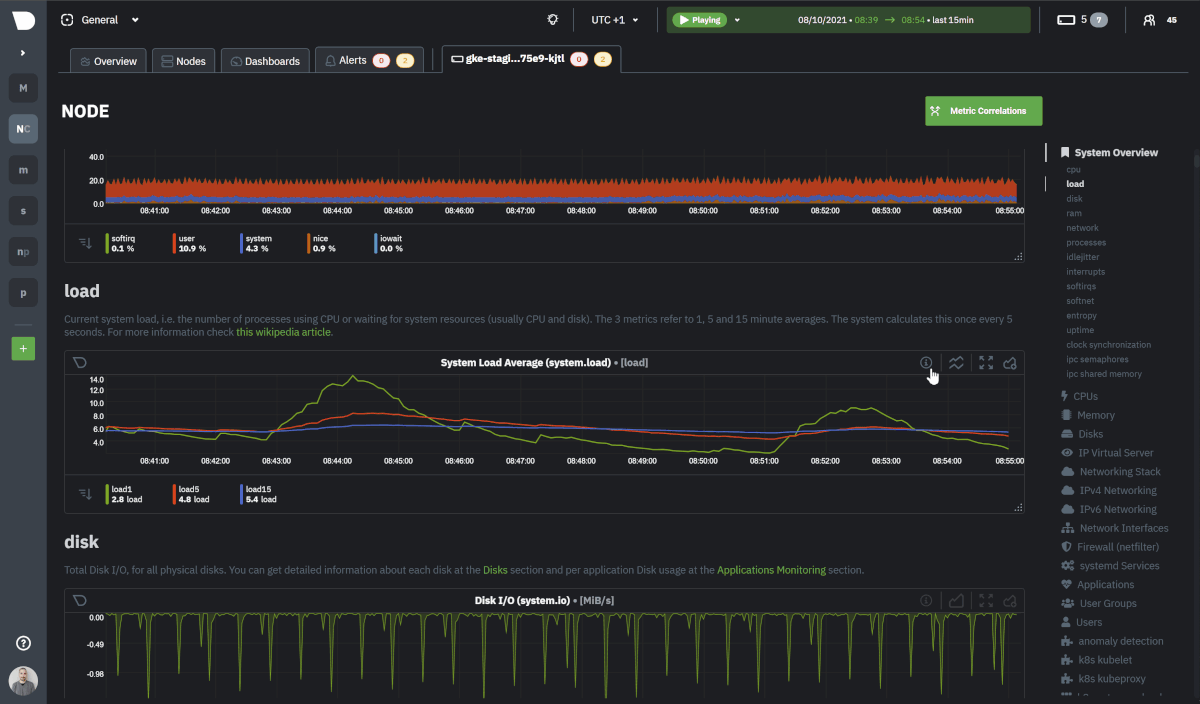
Task: Click the info icon on System Load chart
Action: (926, 363)
